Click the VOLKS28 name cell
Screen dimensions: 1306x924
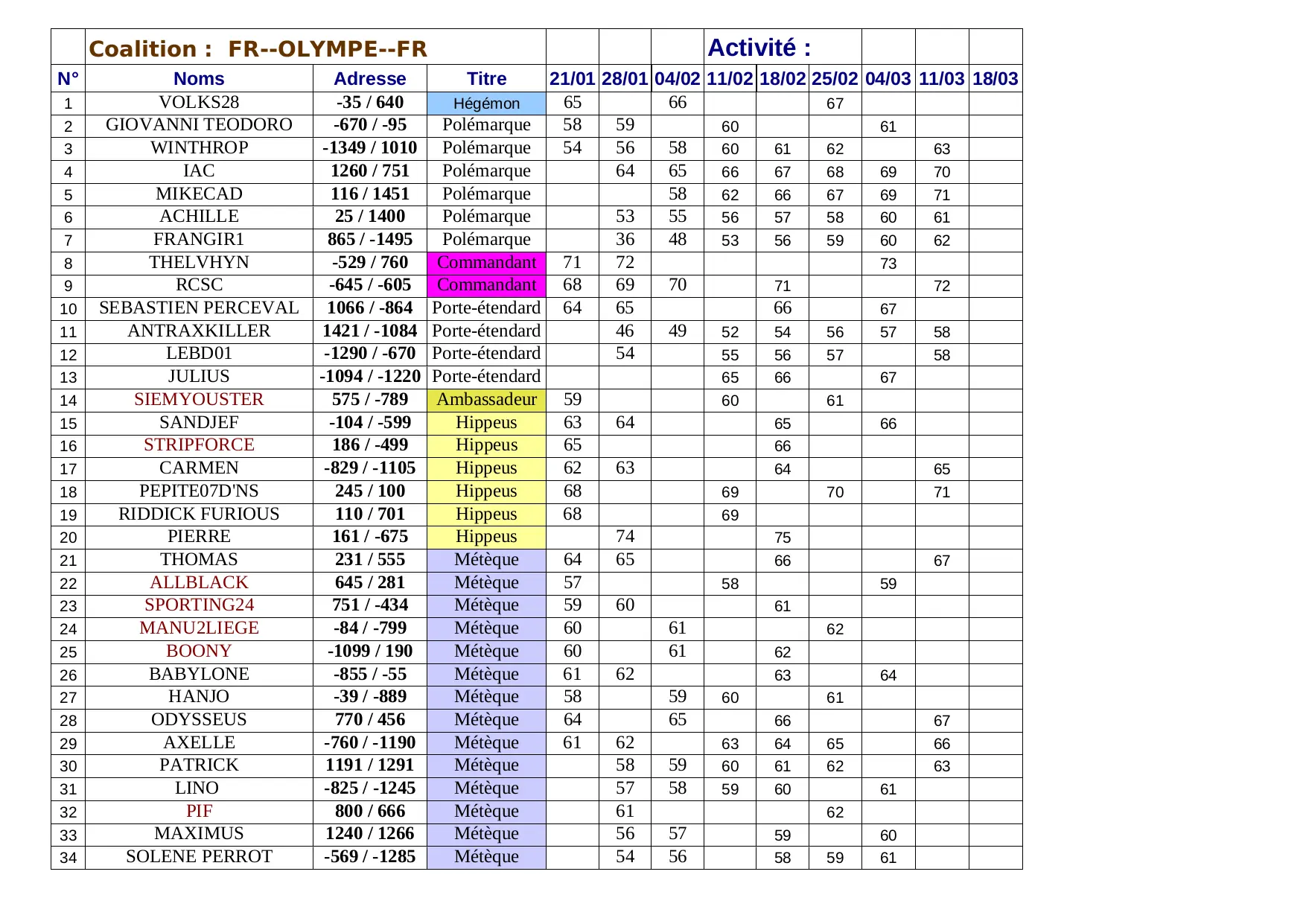pos(199,103)
